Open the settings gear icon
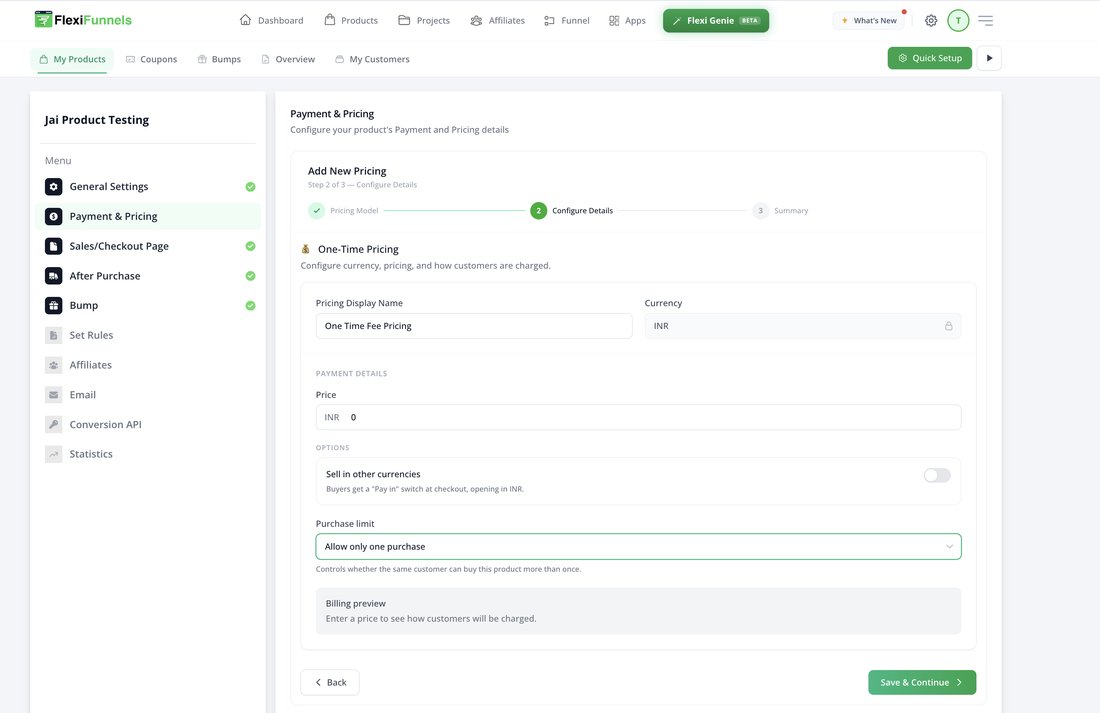This screenshot has height=713, width=1100. point(931,20)
